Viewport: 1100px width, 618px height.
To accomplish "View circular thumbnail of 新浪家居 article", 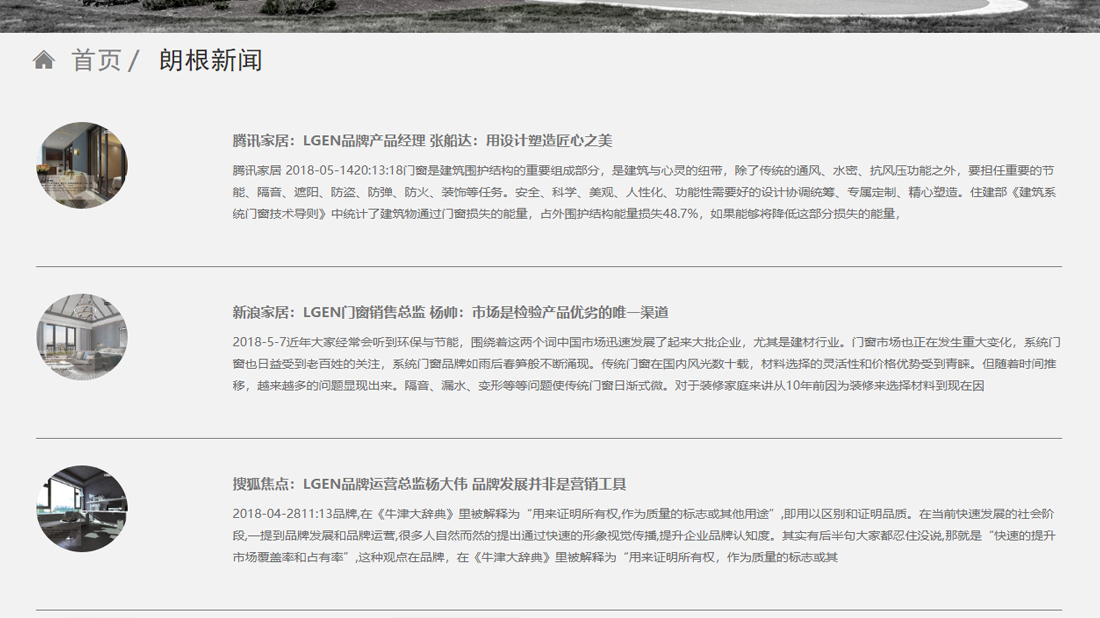I will point(82,337).
